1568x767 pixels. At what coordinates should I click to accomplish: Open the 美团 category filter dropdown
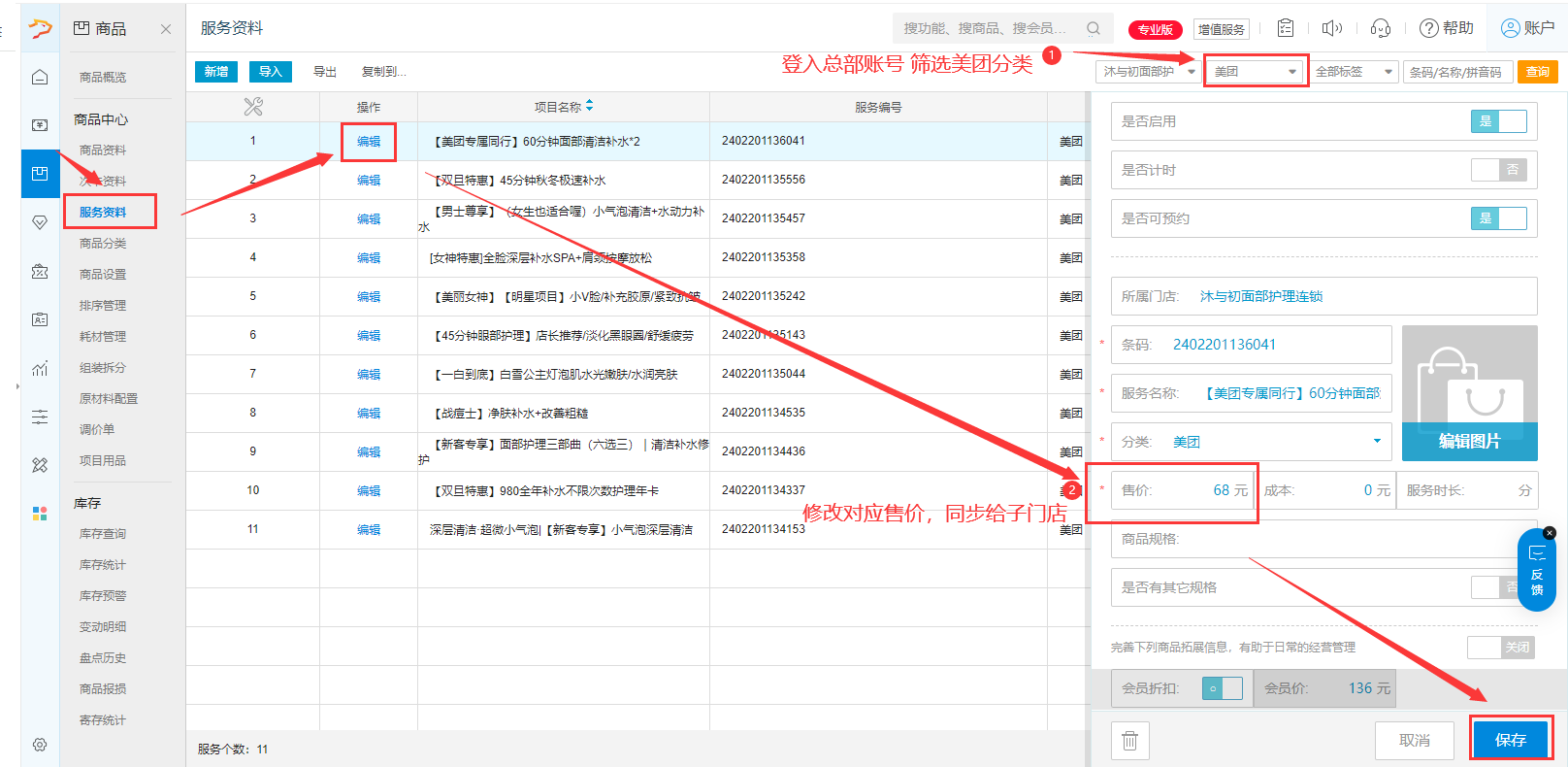(1255, 72)
